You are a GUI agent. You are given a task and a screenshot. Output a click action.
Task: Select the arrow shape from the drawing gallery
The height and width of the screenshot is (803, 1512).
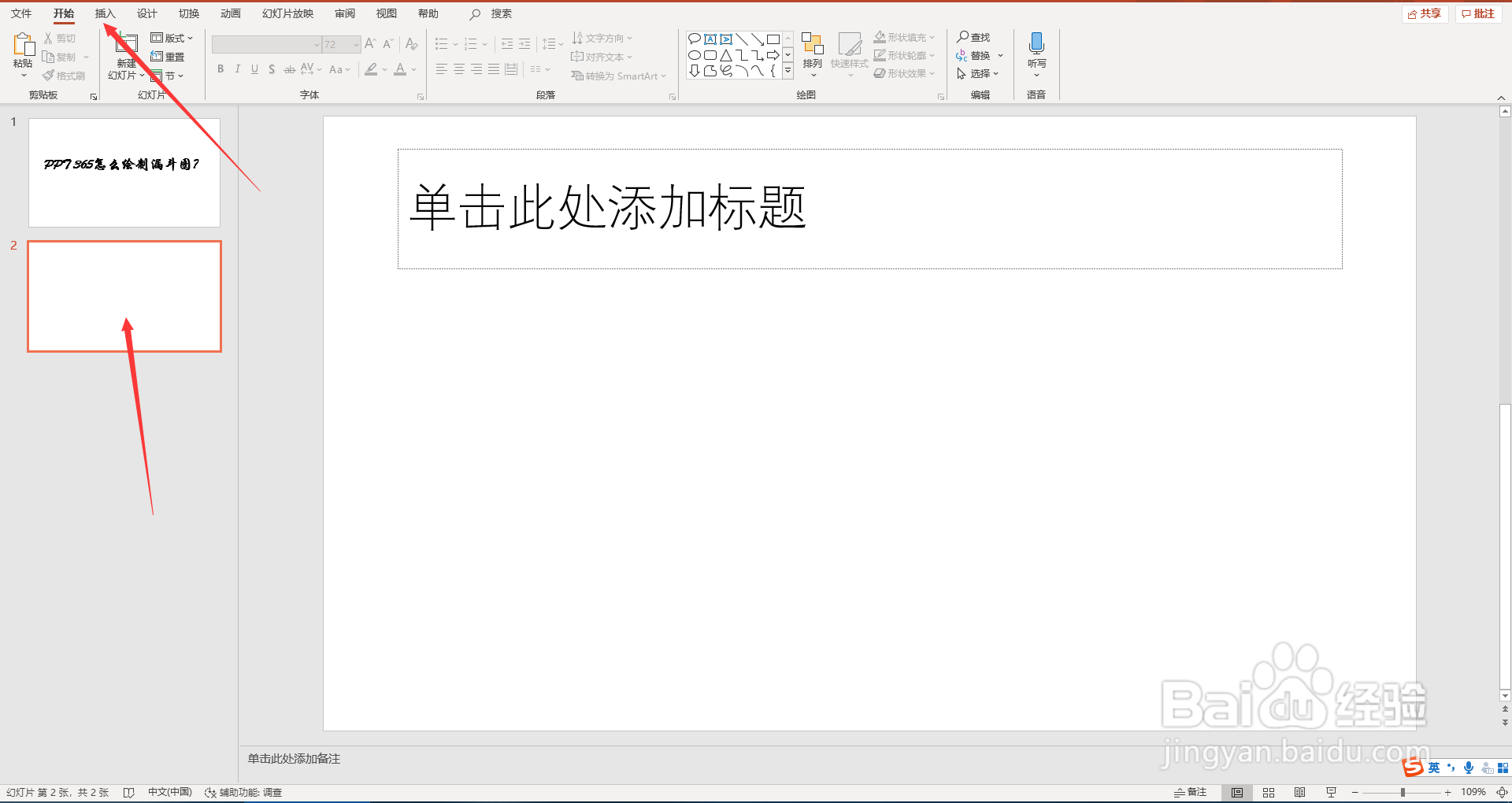coord(774,55)
